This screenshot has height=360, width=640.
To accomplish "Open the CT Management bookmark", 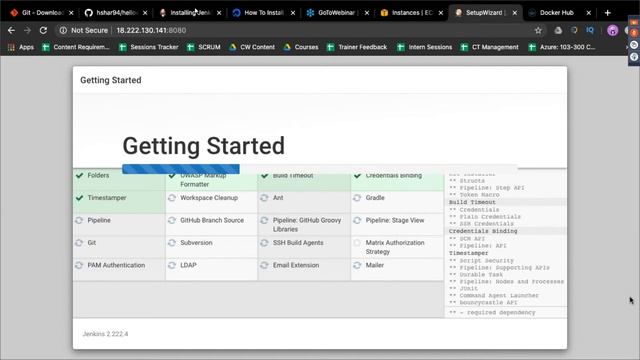I will 489,47.
